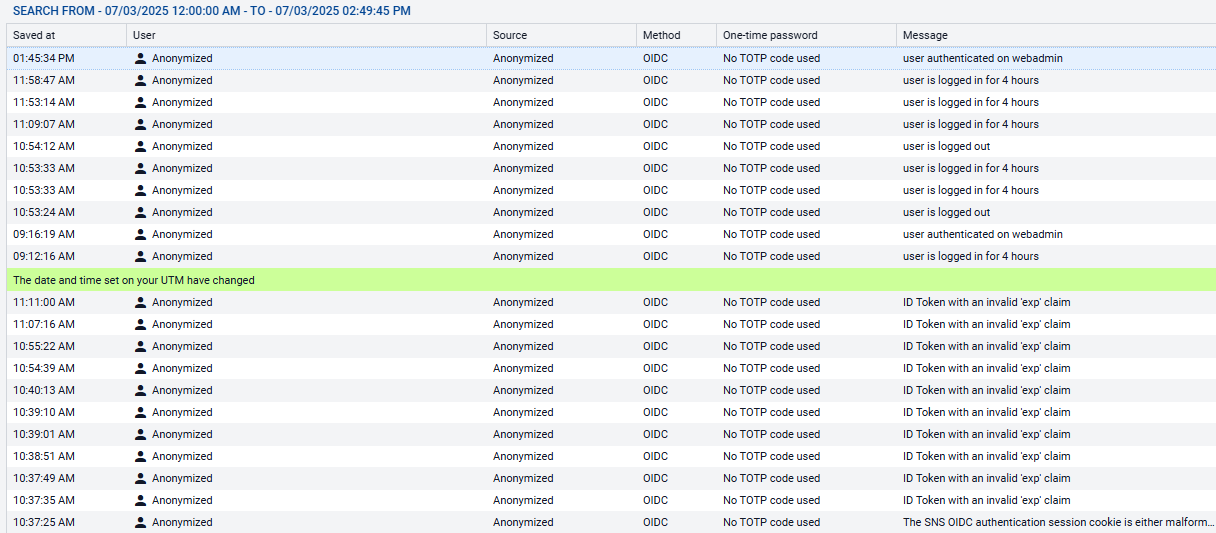
Task: Click user icon in 10:54:12 AM row
Action: (141, 146)
